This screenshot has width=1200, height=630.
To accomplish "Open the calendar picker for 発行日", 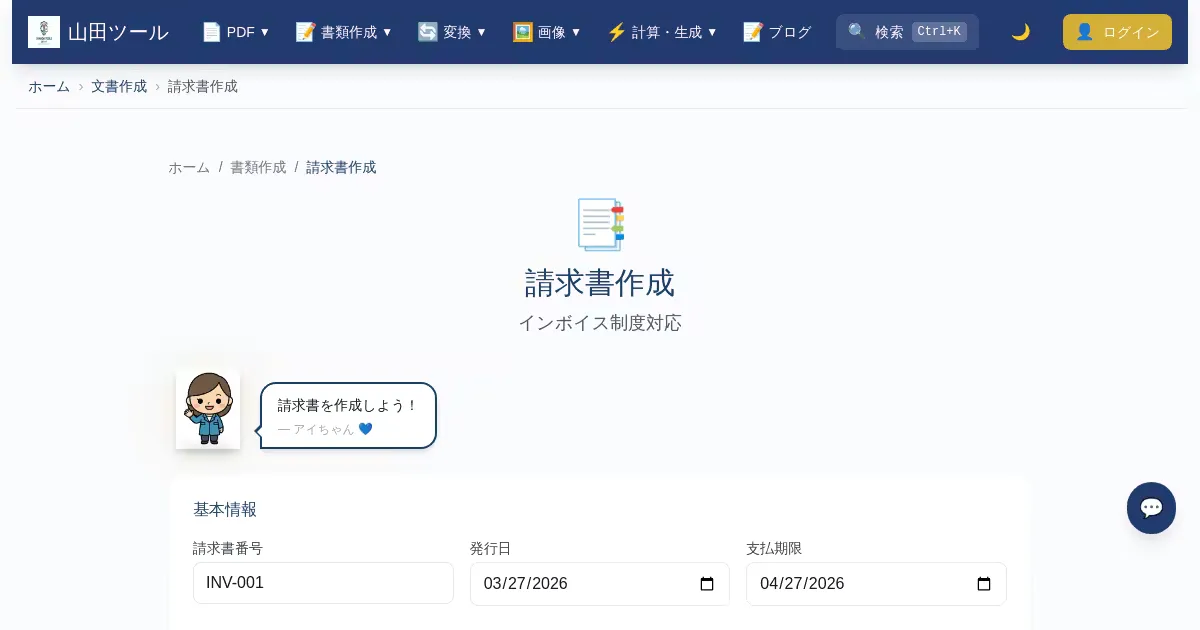I will pyautogui.click(x=707, y=584).
